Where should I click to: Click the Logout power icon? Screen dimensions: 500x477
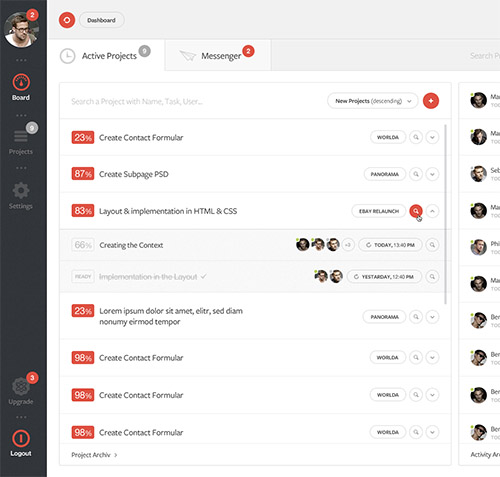click(x=21, y=438)
